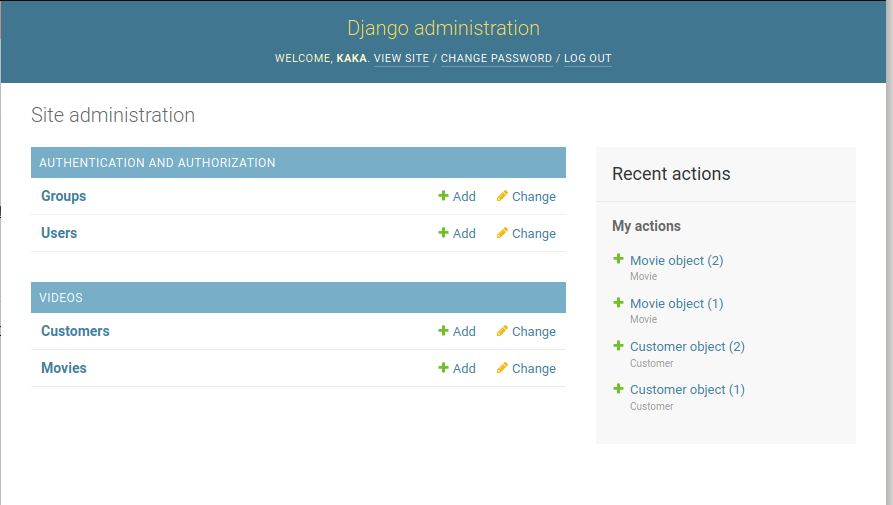
Task: Open the Customers model list
Action: [75, 331]
